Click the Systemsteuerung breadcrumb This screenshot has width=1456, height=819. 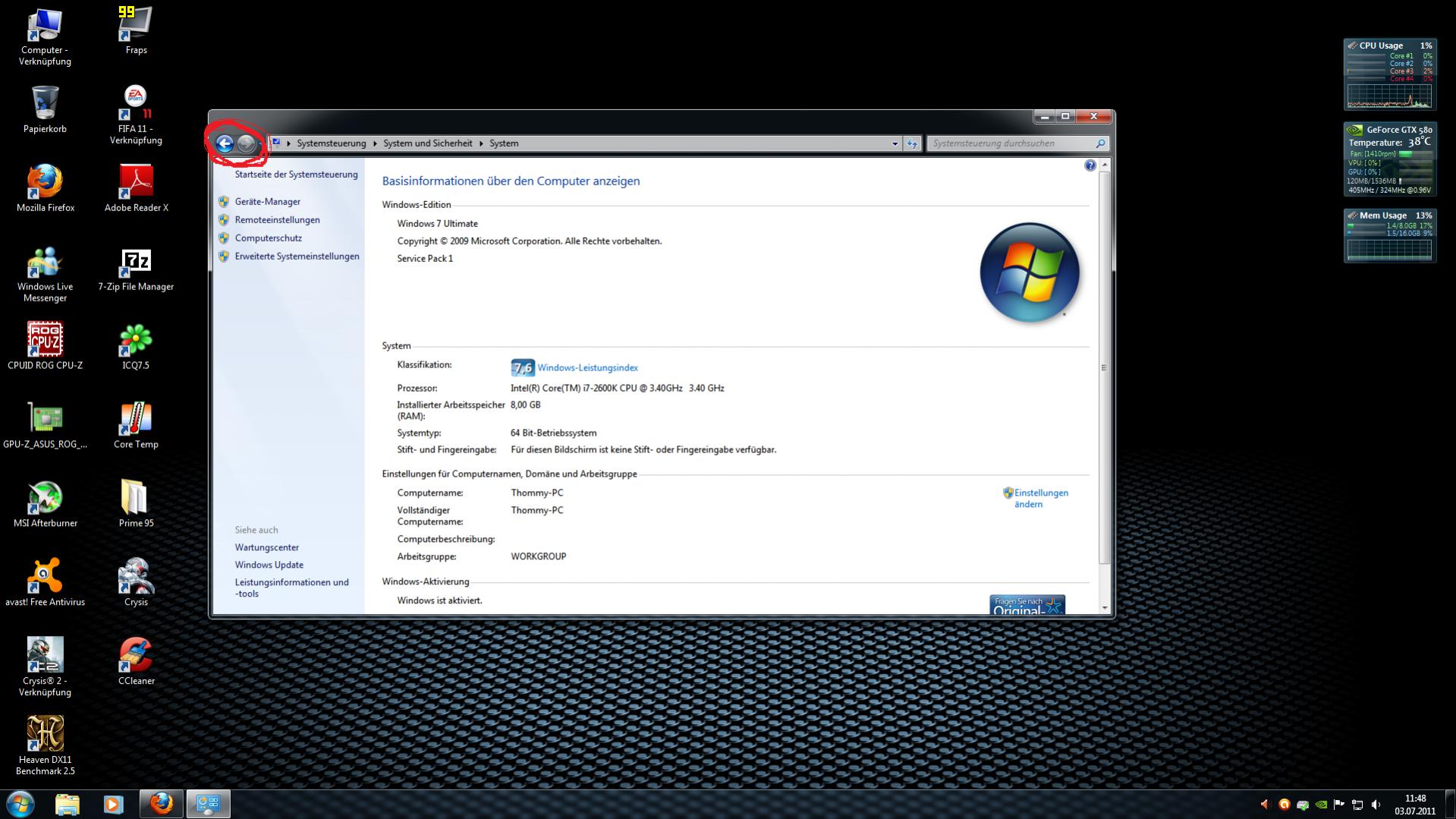332,143
